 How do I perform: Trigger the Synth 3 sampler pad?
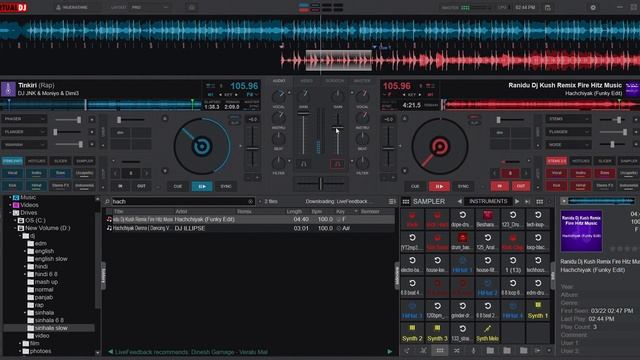437,333
